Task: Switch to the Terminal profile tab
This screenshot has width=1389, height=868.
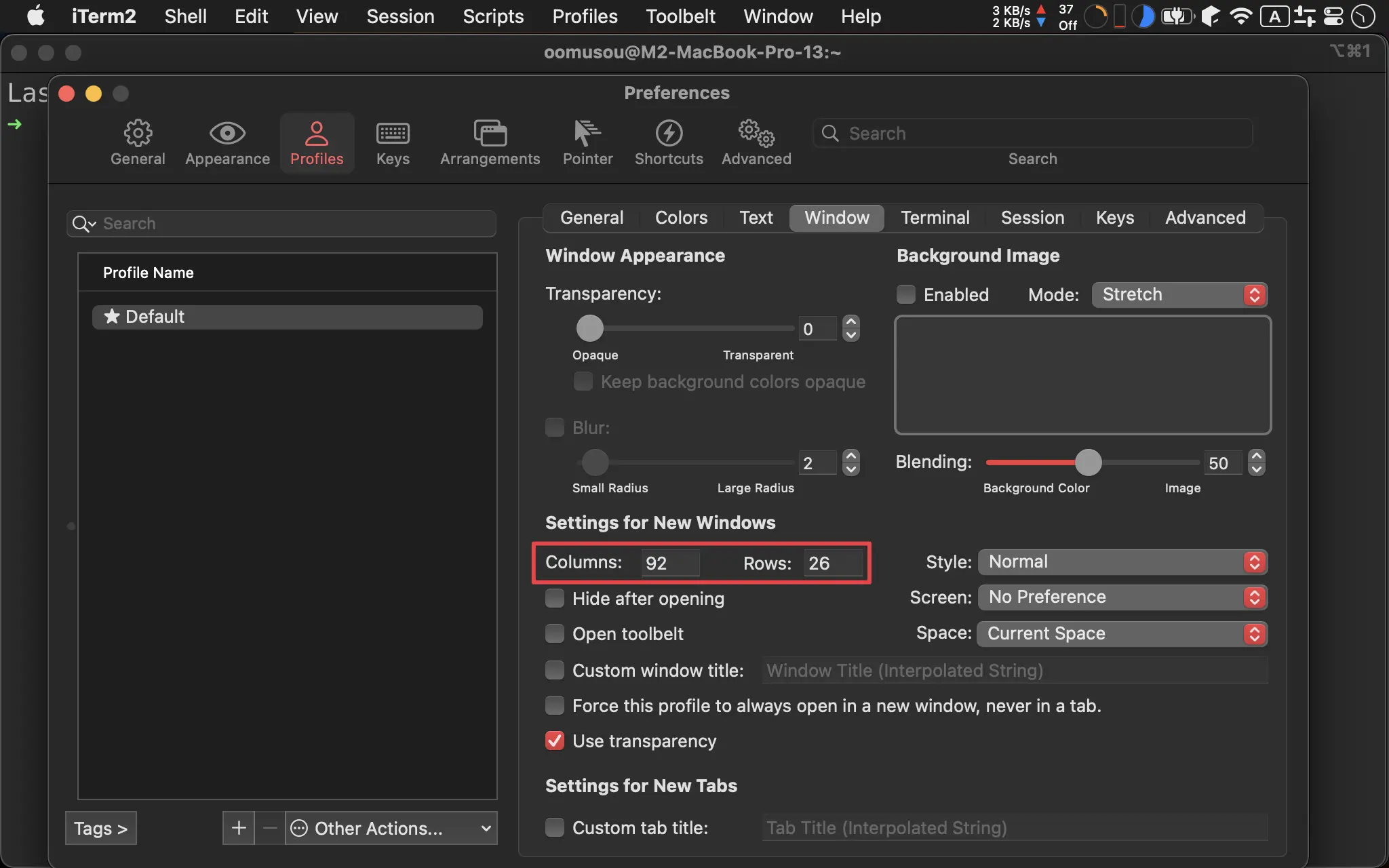Action: pyautogui.click(x=935, y=218)
